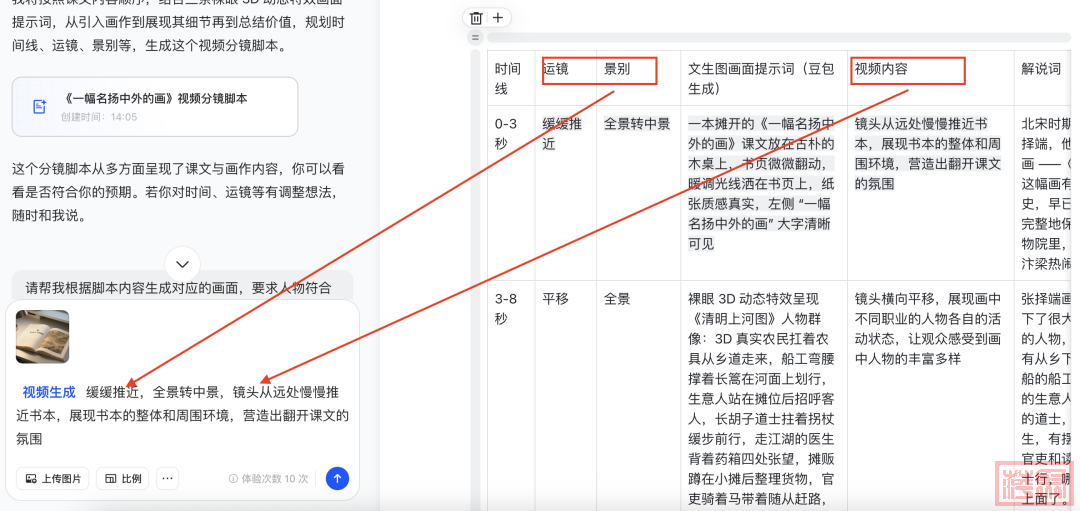The image size is (1080, 511).
Task: Open the 《一幅名扬中外的画》视频分镜脚本 document card
Action: 155,106
